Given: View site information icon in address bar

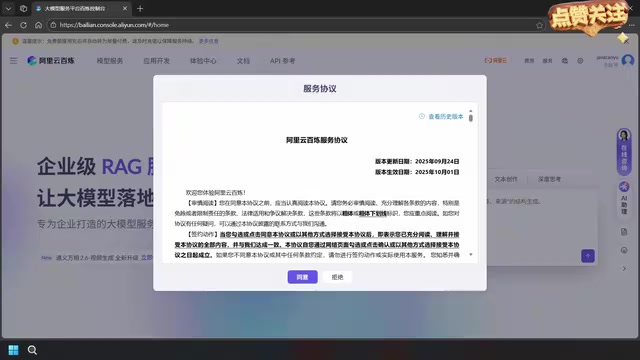Looking at the screenshot, I should tap(53, 25).
